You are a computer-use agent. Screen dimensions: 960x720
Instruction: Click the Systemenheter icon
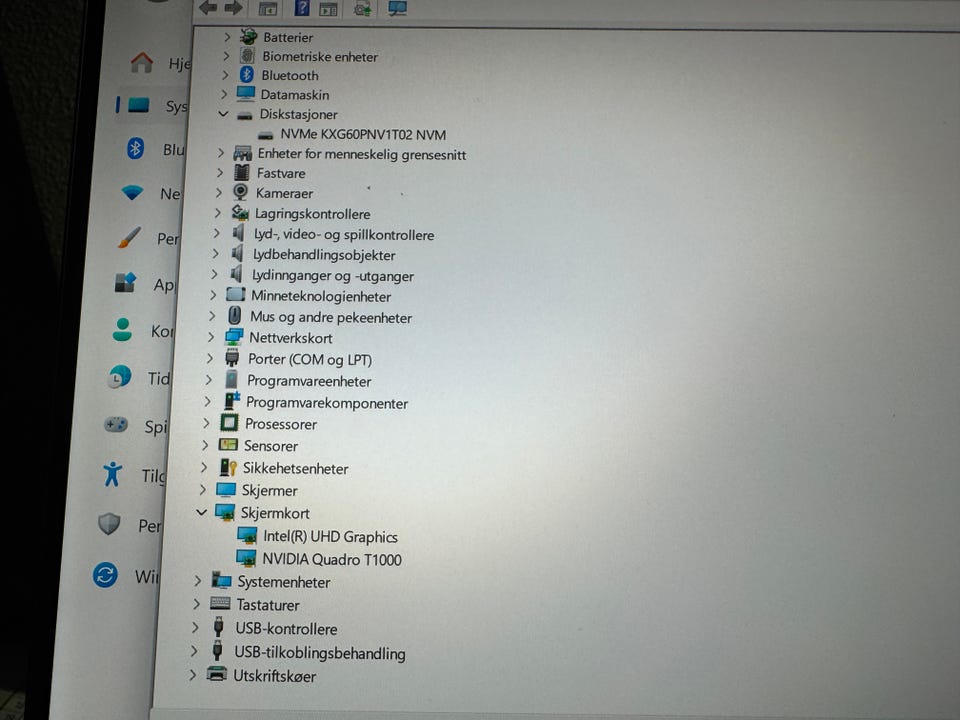tap(221, 580)
